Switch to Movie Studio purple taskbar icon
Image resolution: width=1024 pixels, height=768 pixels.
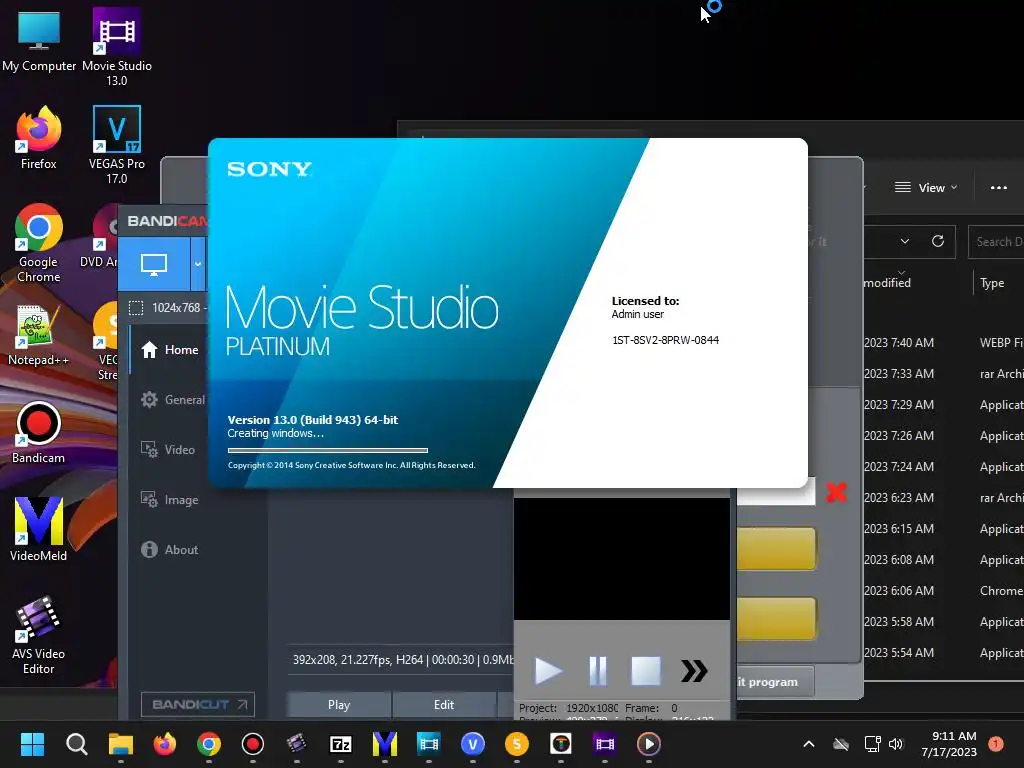605,744
